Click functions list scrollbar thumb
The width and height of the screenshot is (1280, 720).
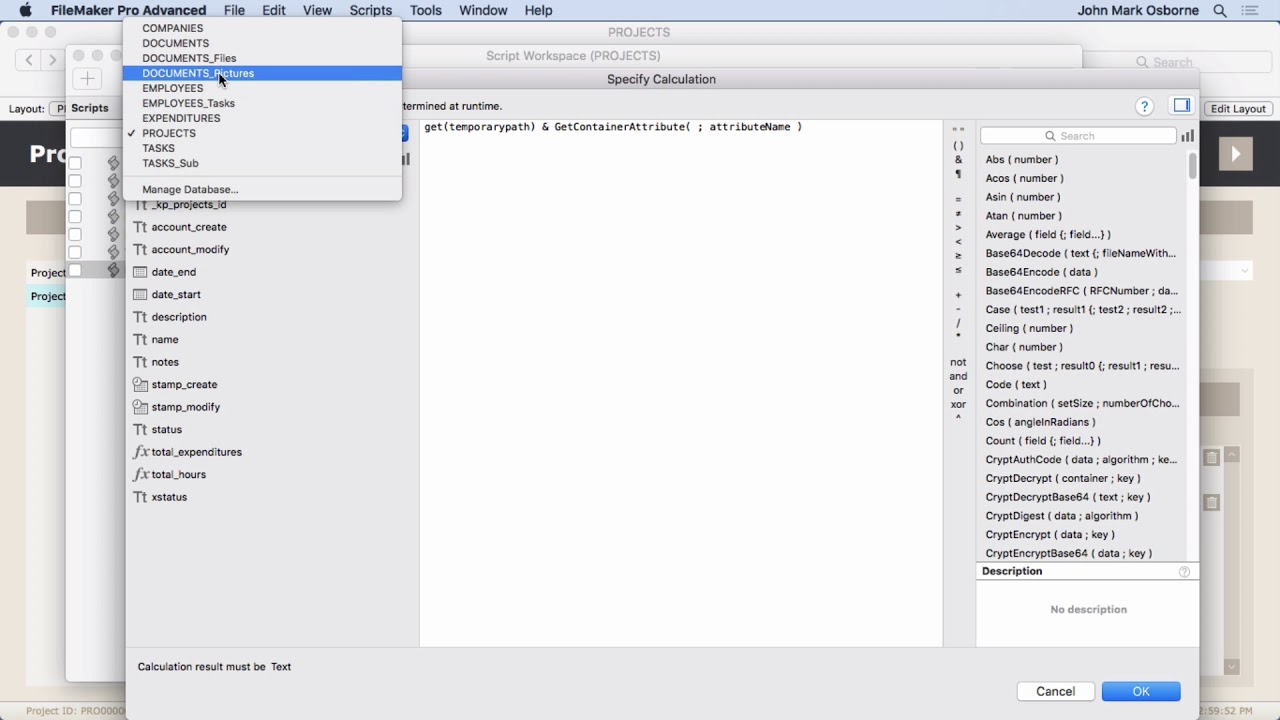(1192, 166)
